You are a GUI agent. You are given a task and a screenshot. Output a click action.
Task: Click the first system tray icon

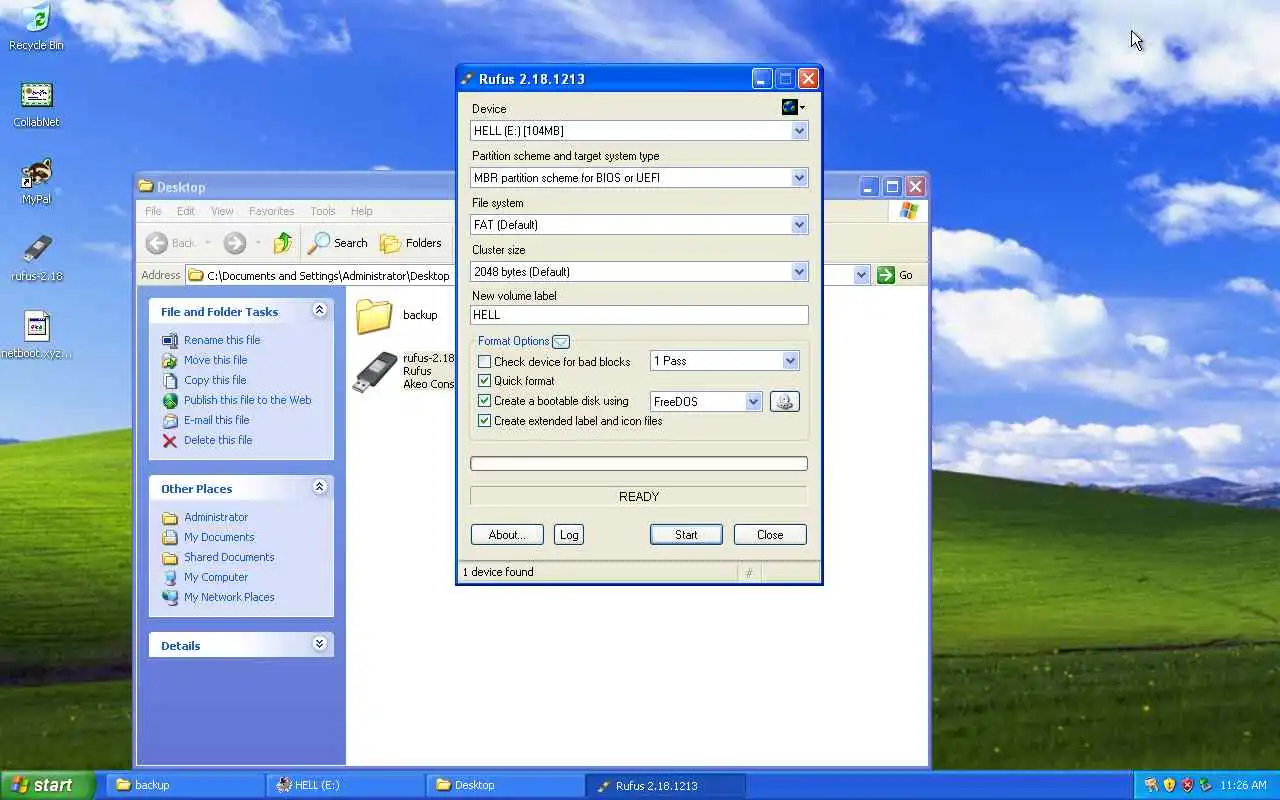[1151, 785]
